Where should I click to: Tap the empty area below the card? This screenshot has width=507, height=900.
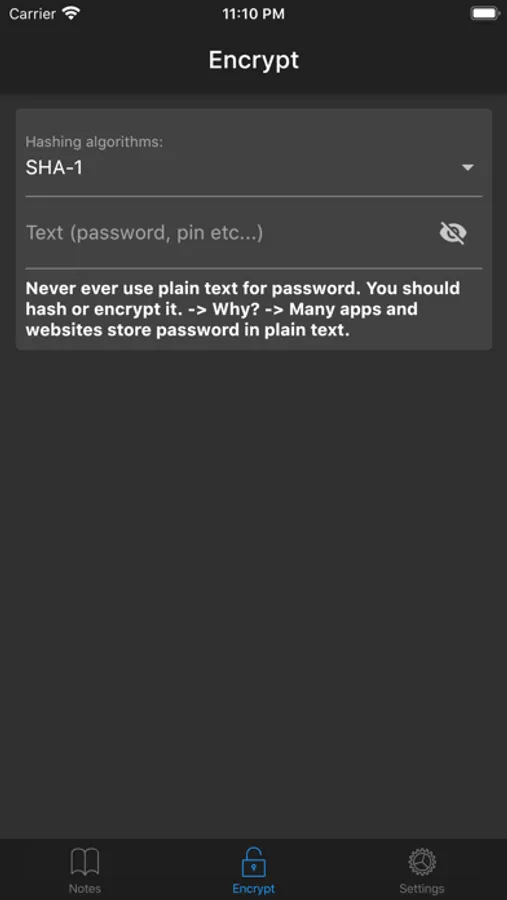click(x=253, y=591)
